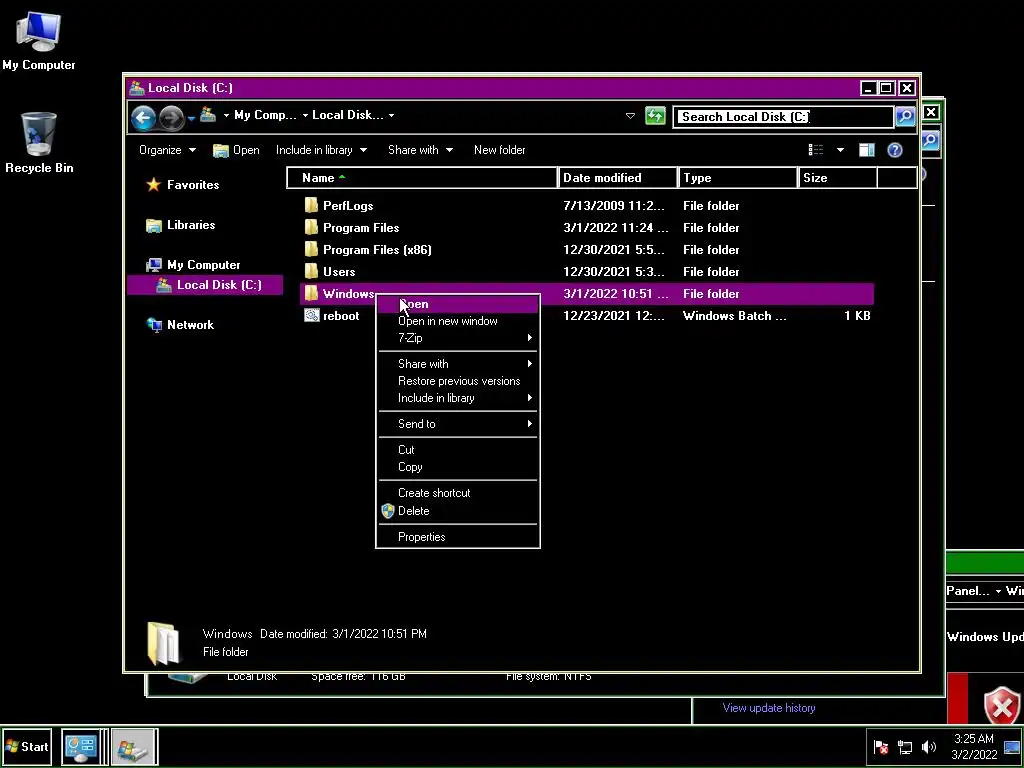Viewport: 1024px width, 768px height.
Task: Open the Help question mark icon
Action: pos(895,150)
